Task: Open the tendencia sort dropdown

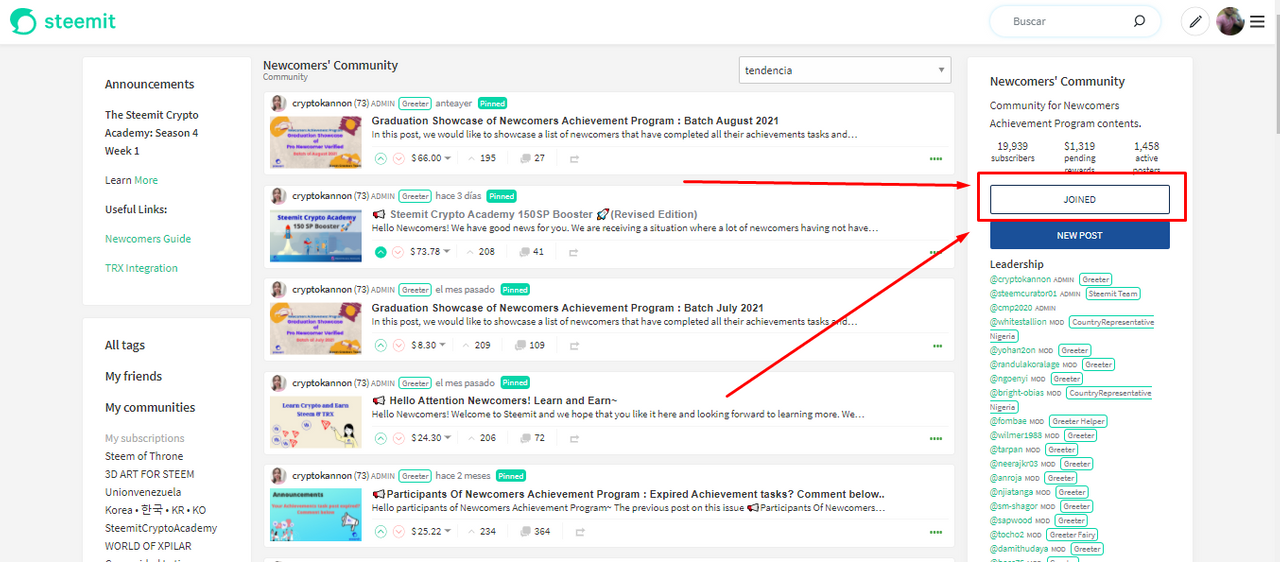Action: 845,70
